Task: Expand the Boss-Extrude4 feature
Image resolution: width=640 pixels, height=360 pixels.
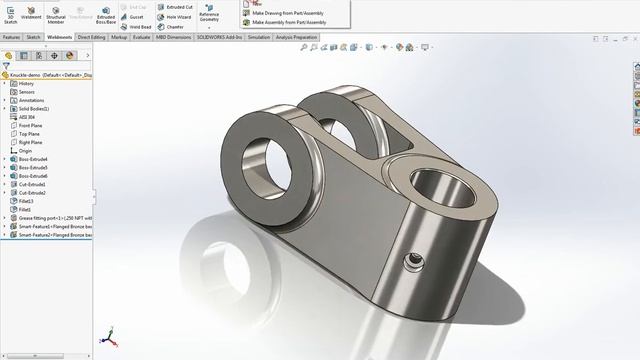Action: [5, 159]
